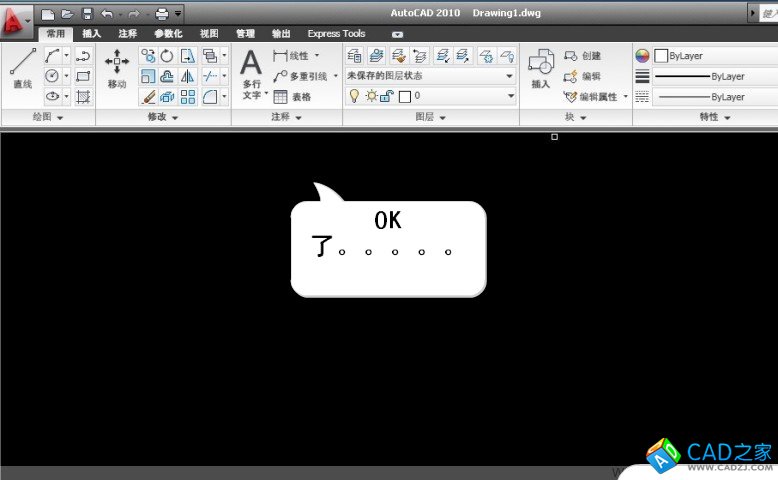Image resolution: width=778 pixels, height=480 pixels.
Task: Select the Hatch tool
Action: [83, 96]
